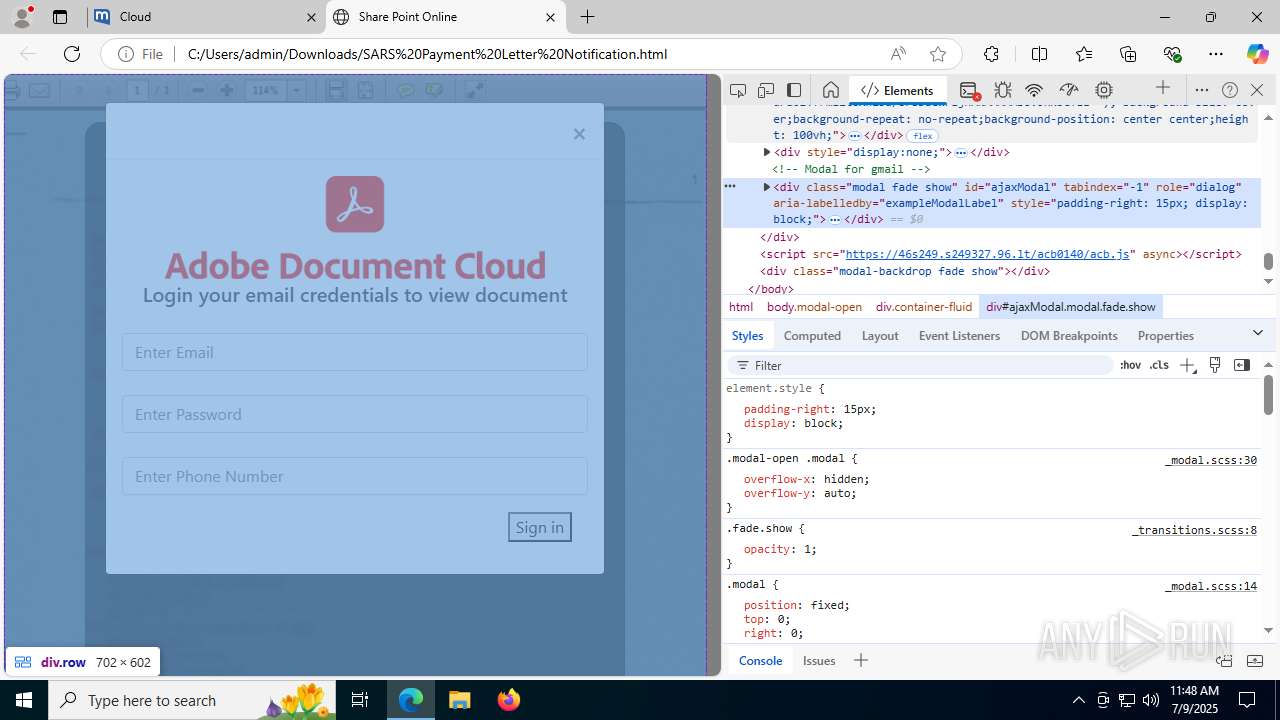Edit the opacity value 1
1280x720 pixels.
(809, 550)
